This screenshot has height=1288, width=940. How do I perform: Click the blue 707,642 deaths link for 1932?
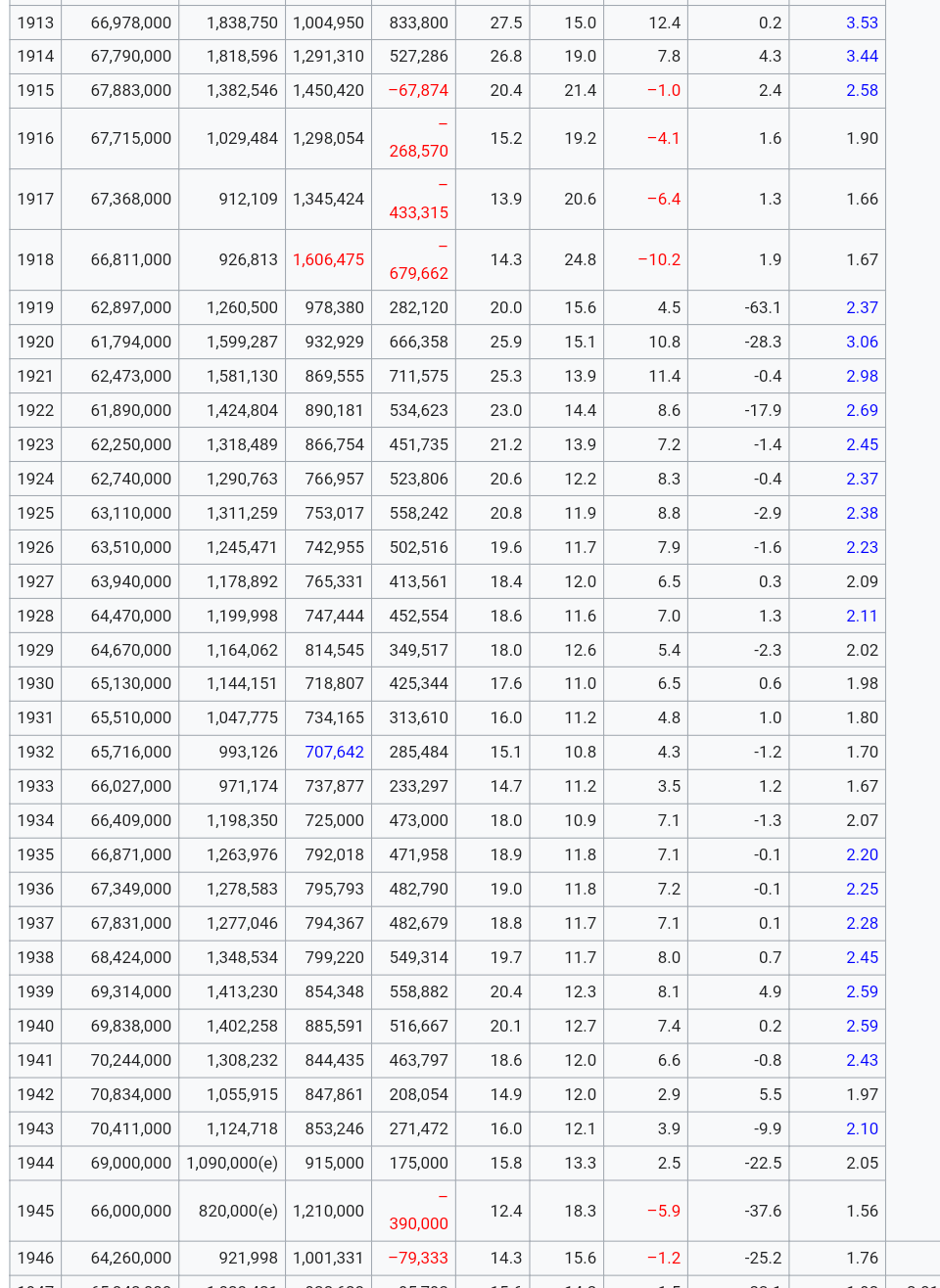[x=335, y=753]
